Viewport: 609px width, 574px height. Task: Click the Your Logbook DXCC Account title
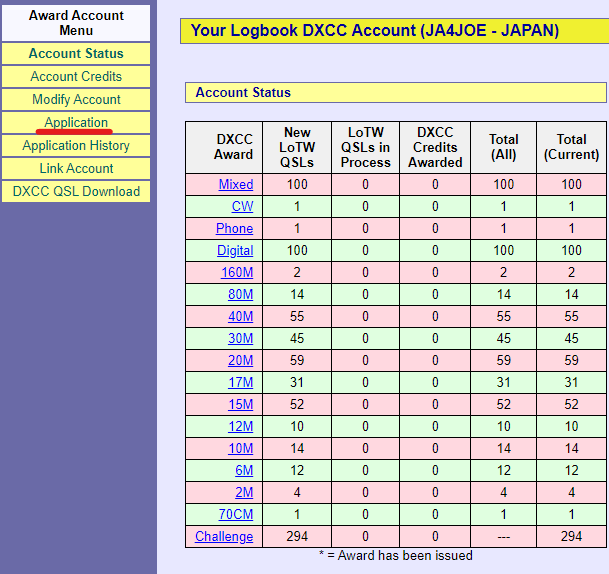(x=375, y=30)
